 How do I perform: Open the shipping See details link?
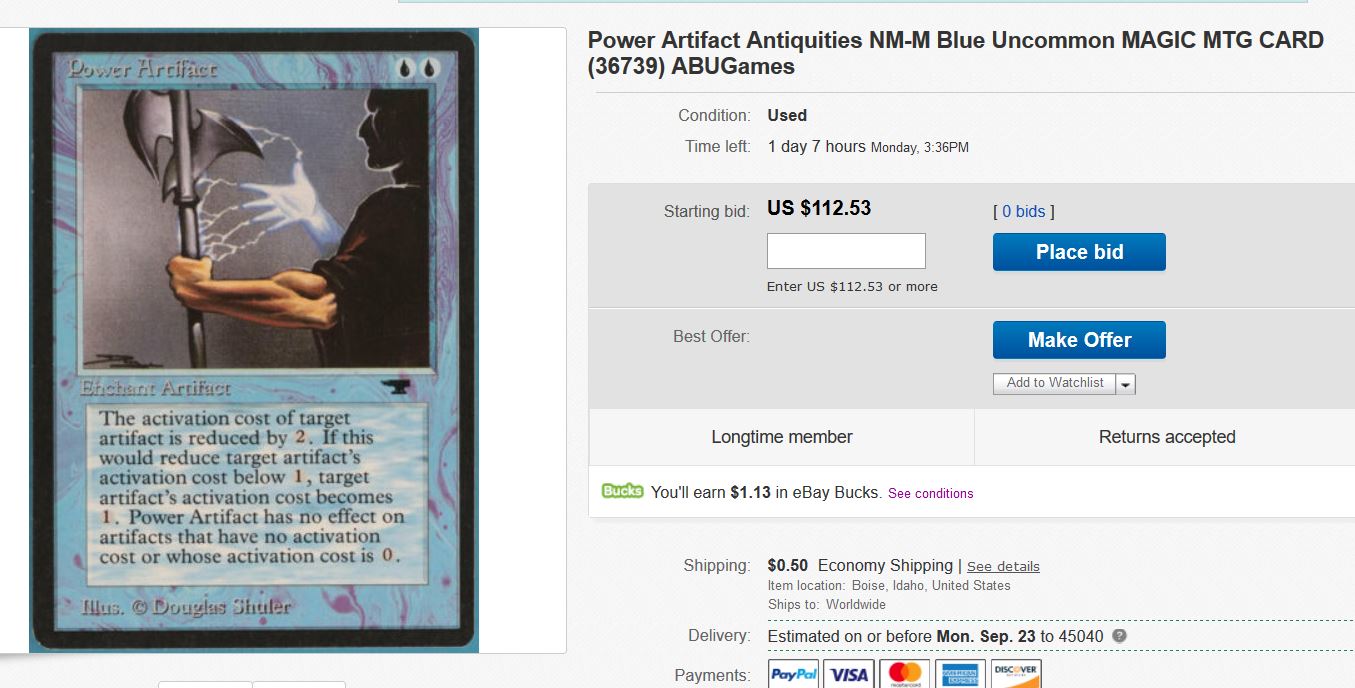(1003, 566)
